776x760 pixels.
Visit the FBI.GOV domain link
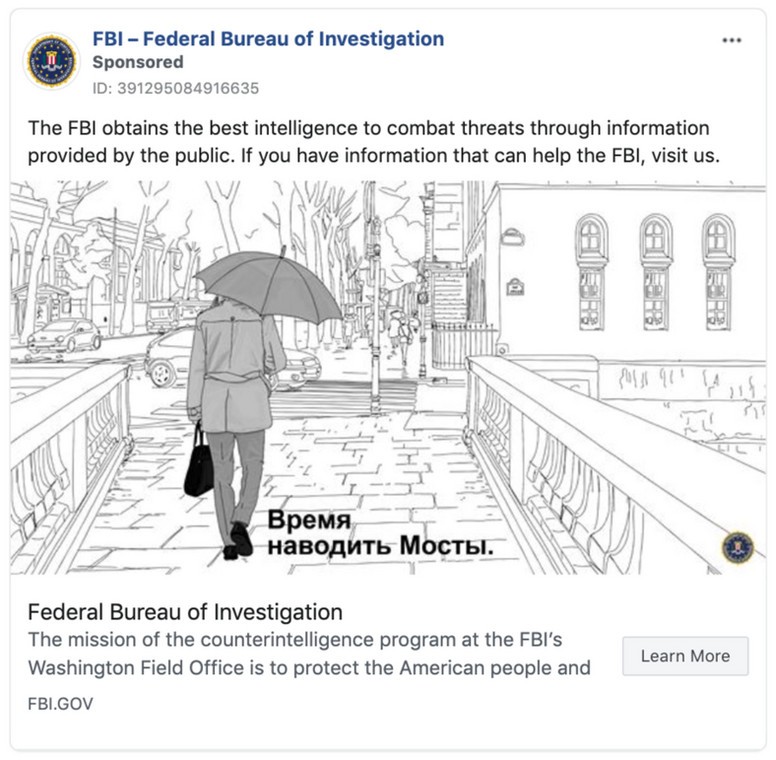pos(60,704)
